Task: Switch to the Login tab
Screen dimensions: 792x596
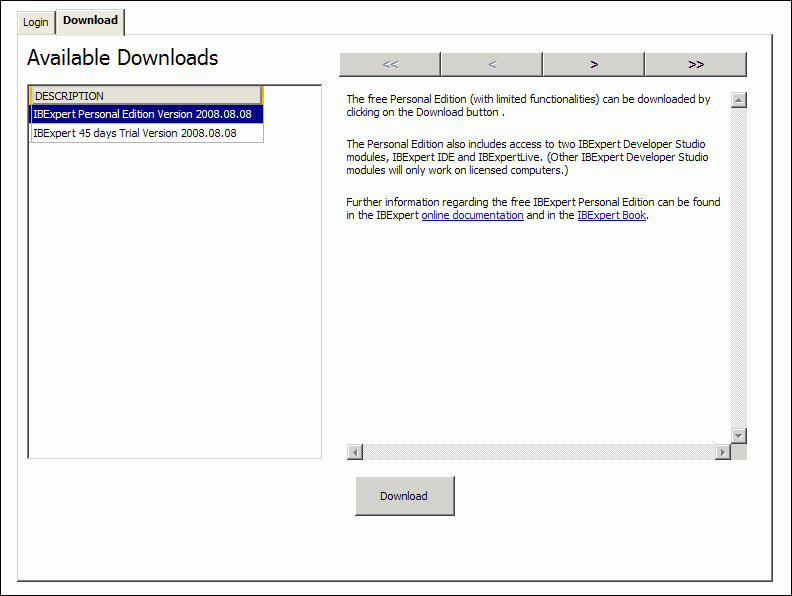Action: pyautogui.click(x=36, y=23)
